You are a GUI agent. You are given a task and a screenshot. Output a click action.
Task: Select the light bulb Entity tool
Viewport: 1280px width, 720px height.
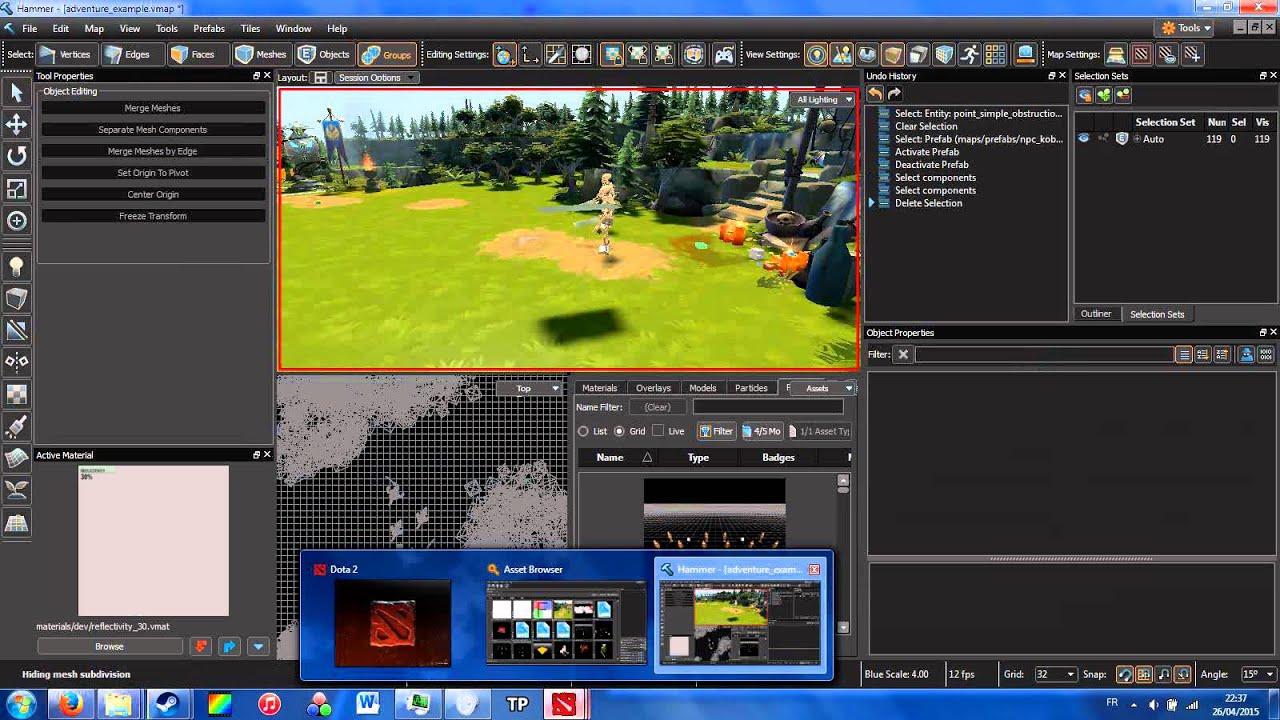pos(17,266)
